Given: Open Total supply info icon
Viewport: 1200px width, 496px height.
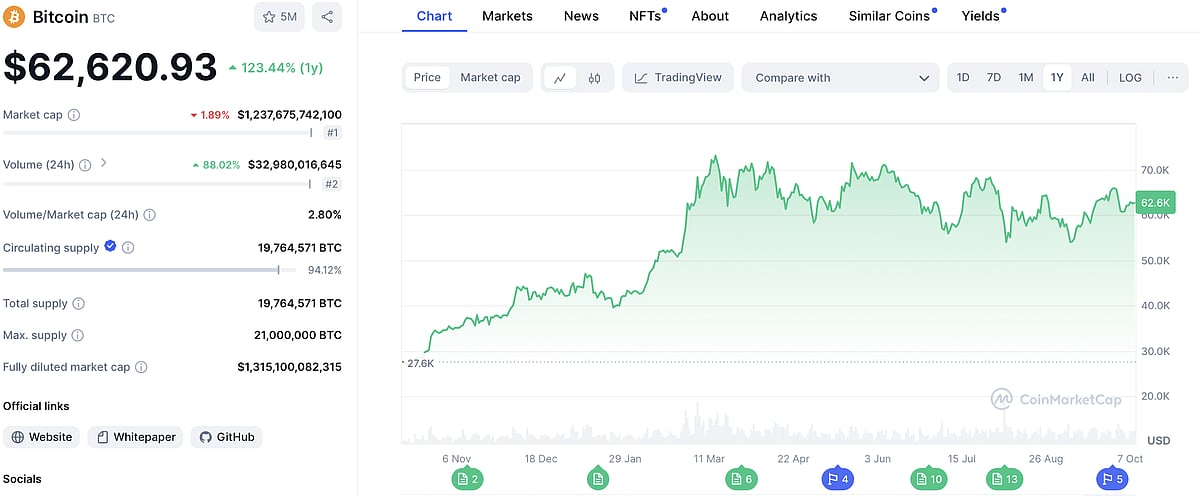Looking at the screenshot, I should (79, 303).
